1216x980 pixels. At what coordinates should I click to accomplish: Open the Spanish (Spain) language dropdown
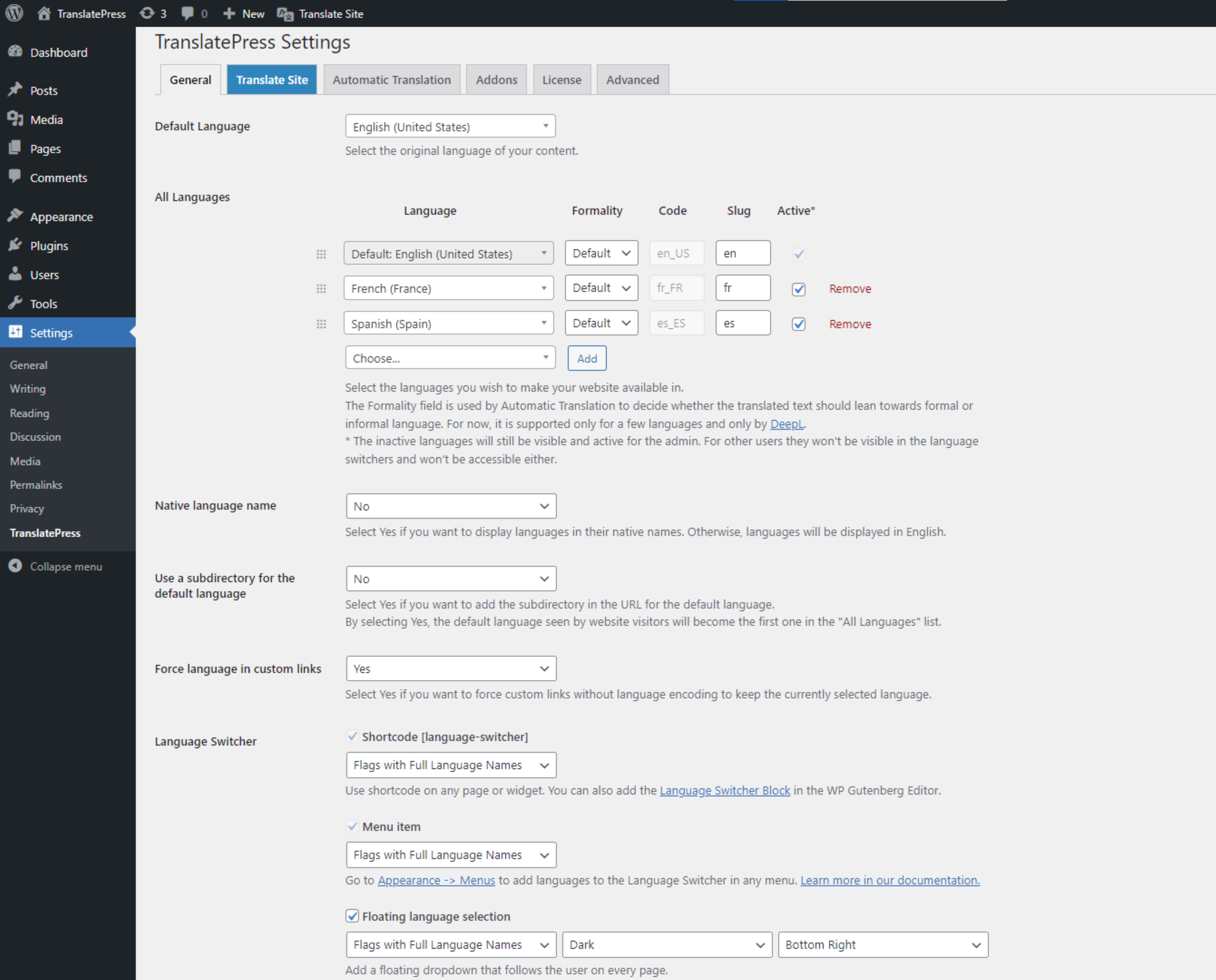tap(448, 324)
